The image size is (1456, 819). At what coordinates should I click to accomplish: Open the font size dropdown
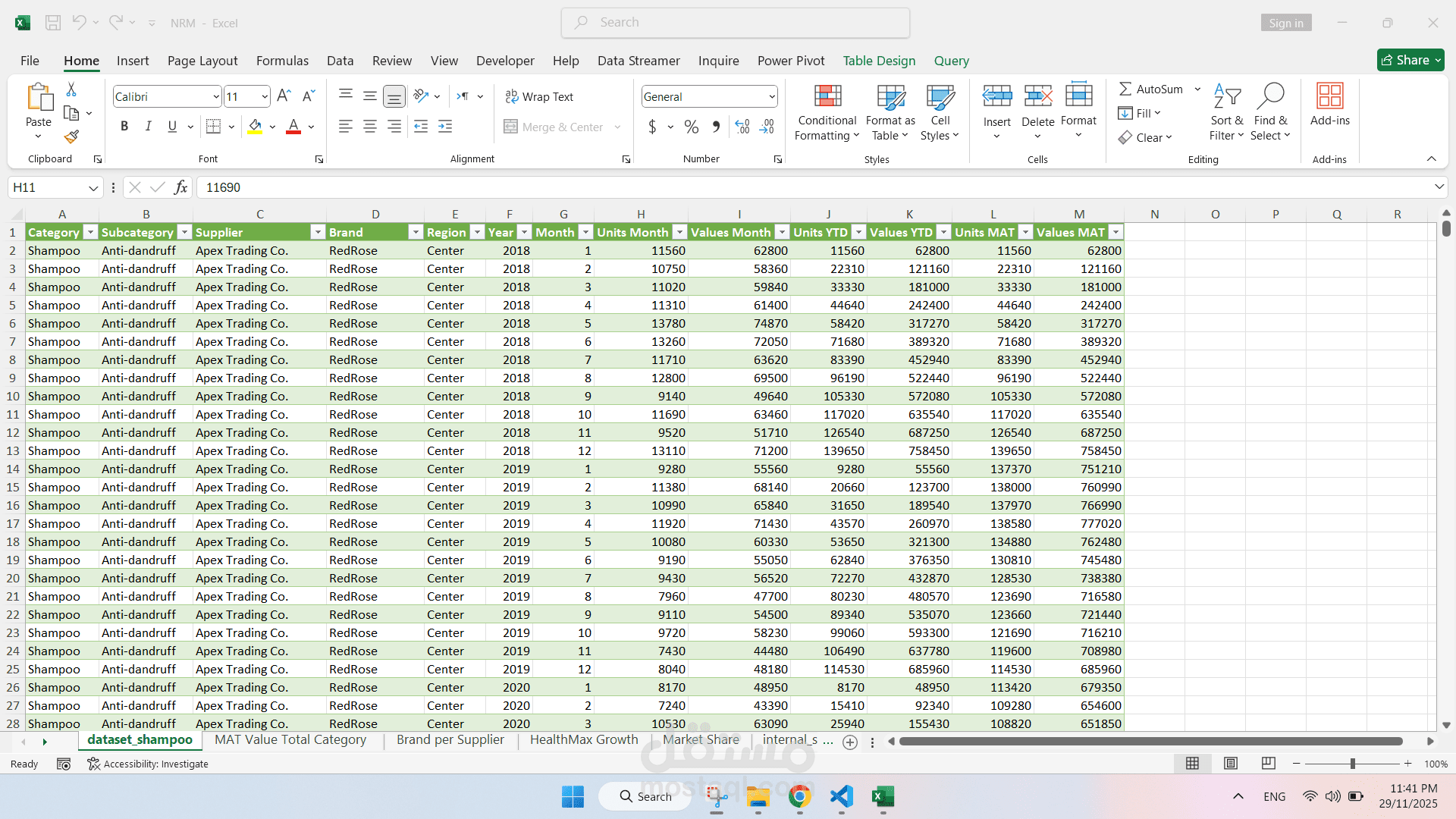click(x=264, y=96)
